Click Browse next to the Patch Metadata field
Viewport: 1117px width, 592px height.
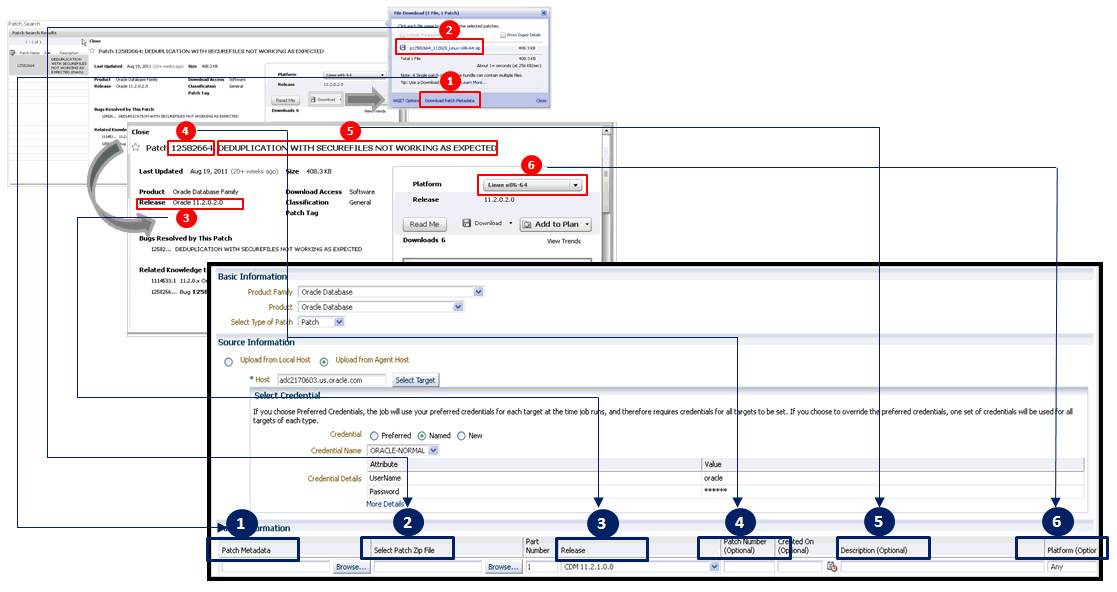[351, 567]
